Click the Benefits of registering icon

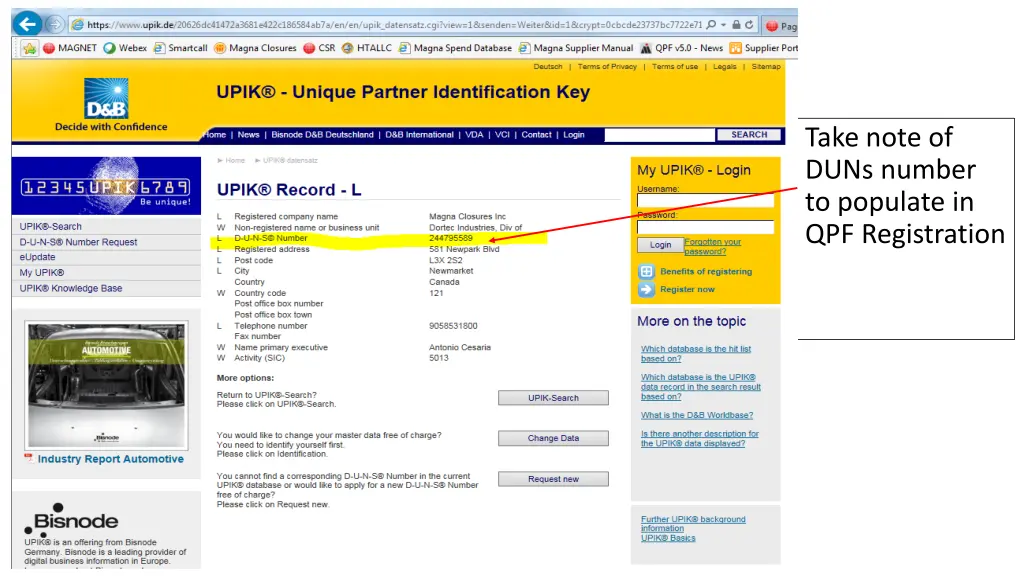(646, 272)
